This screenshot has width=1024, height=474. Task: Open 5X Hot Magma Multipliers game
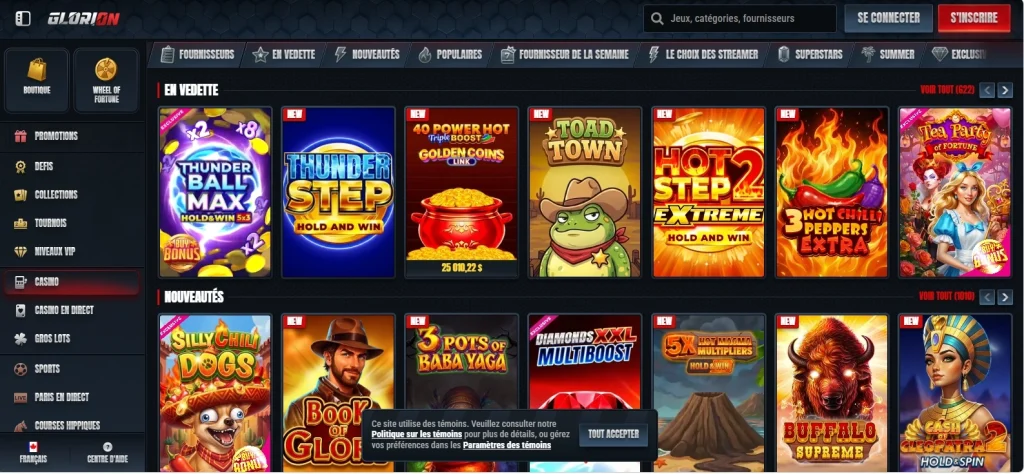click(x=709, y=393)
